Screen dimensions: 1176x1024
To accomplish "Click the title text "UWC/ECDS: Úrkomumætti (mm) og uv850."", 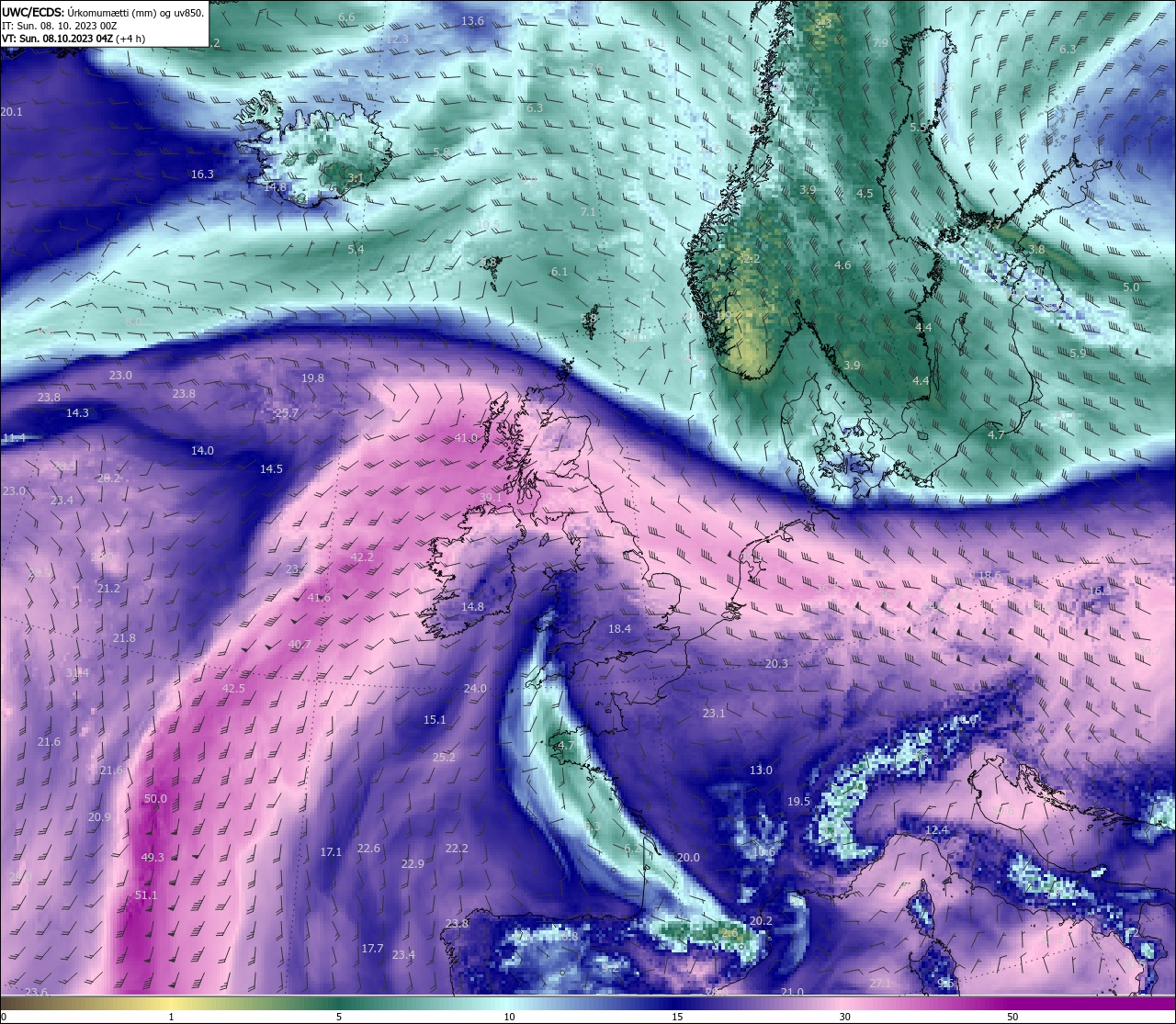I will [x=103, y=12].
